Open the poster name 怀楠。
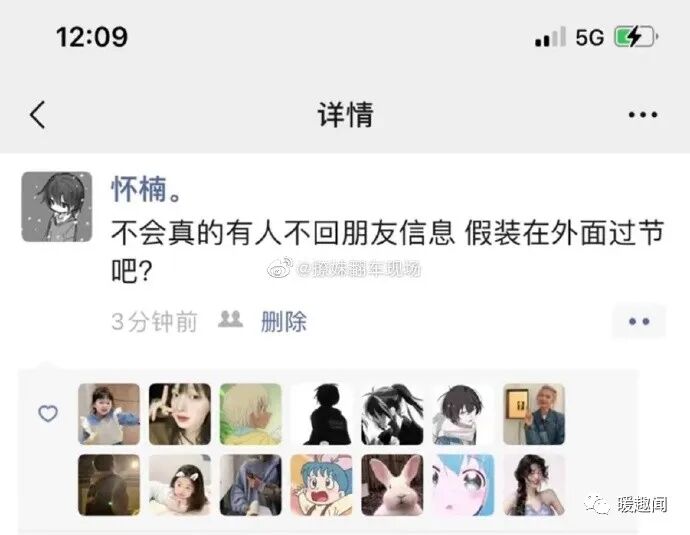 coord(146,189)
